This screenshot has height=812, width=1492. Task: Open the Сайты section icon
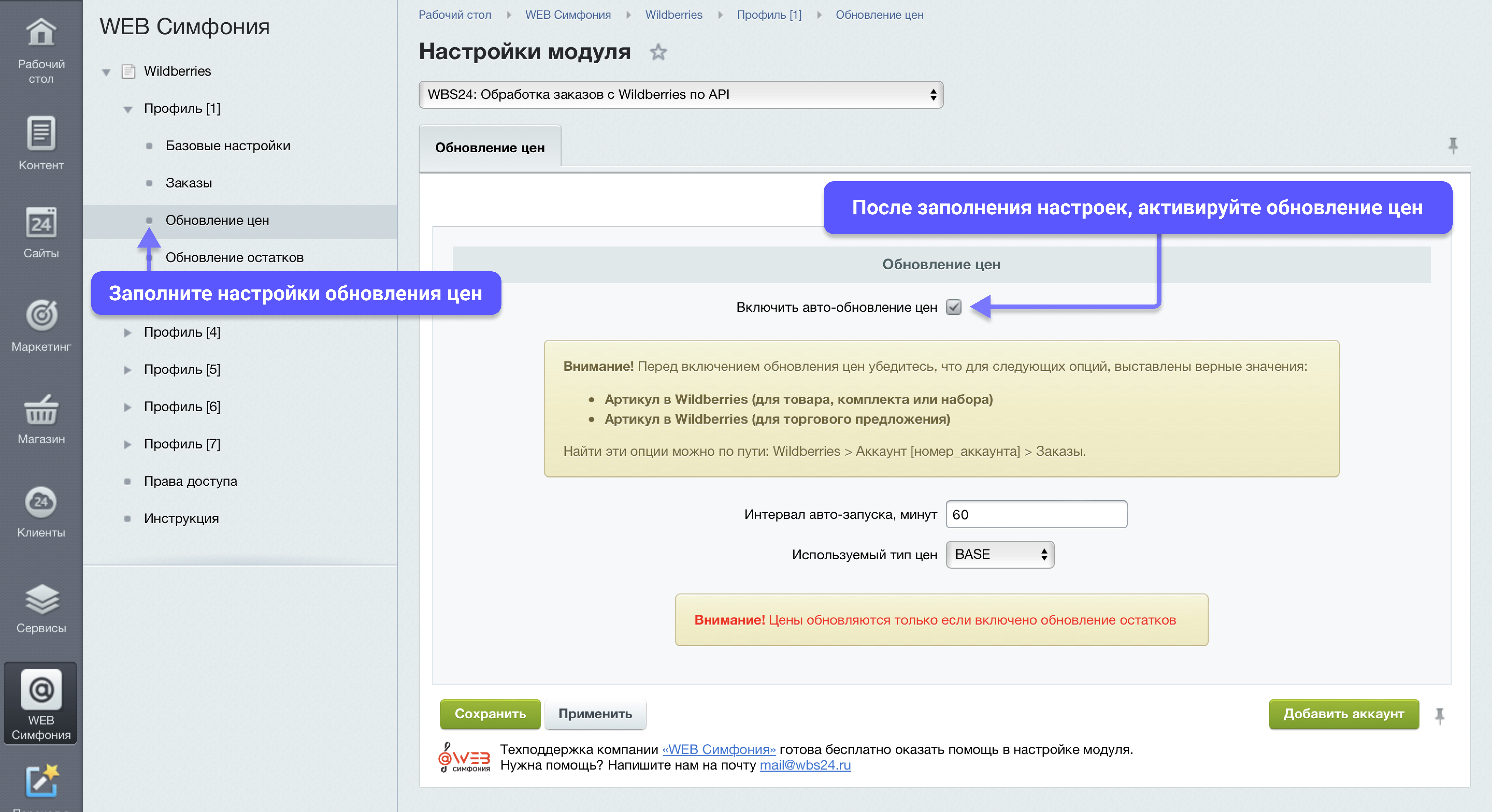tap(41, 223)
